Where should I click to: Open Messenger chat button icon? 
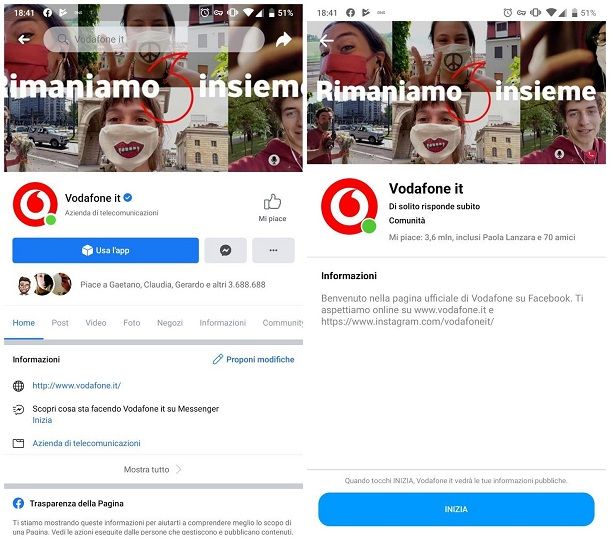(x=226, y=250)
